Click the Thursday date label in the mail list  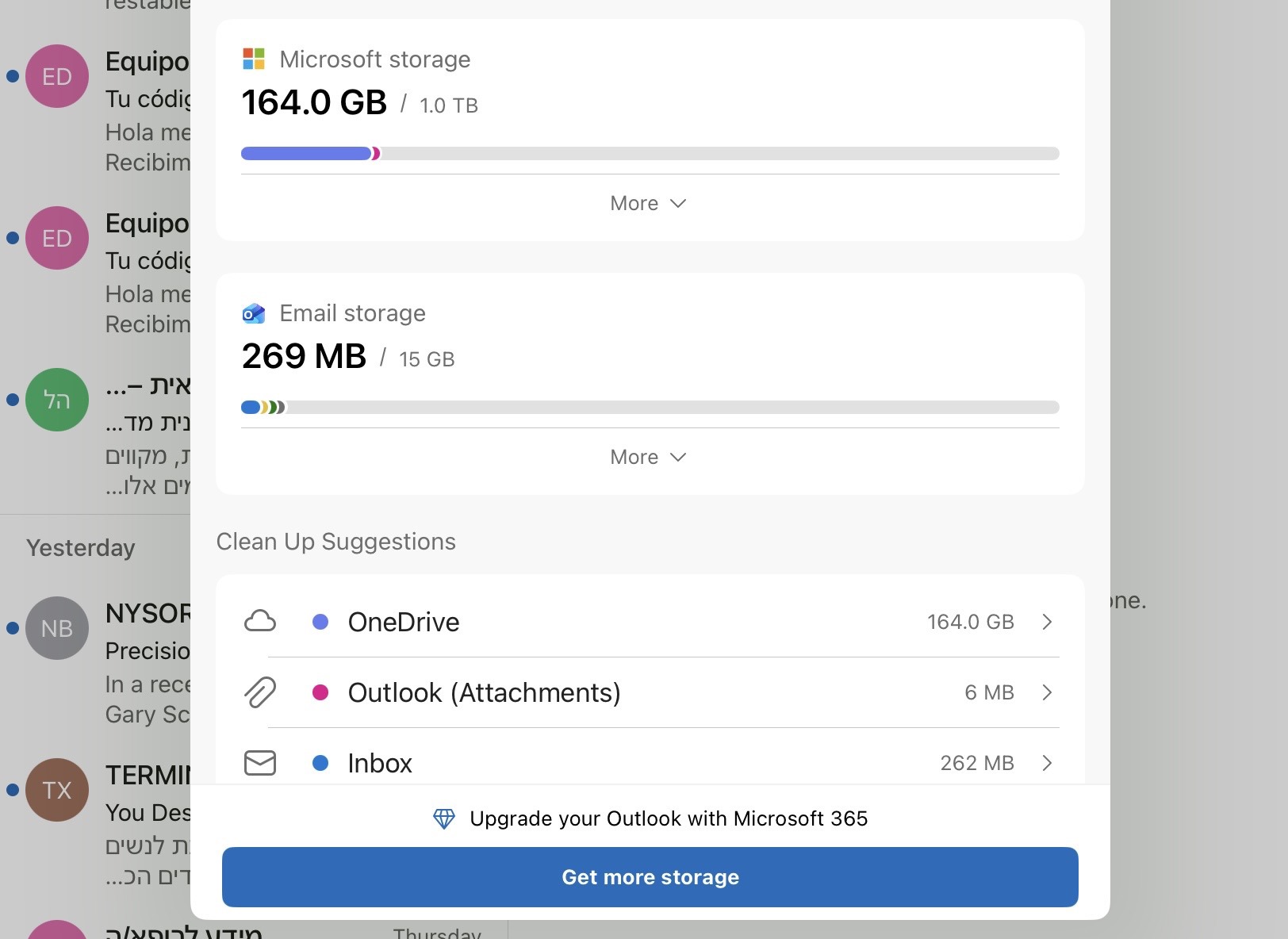coord(437,933)
